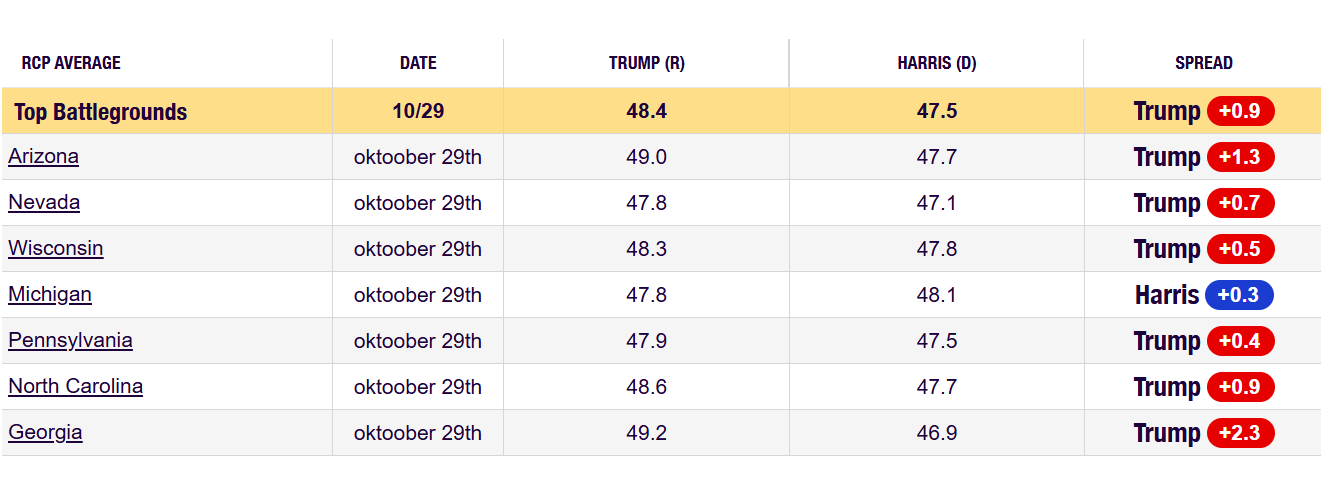
Task: Click the Harris (D) column header
Action: (x=936, y=63)
